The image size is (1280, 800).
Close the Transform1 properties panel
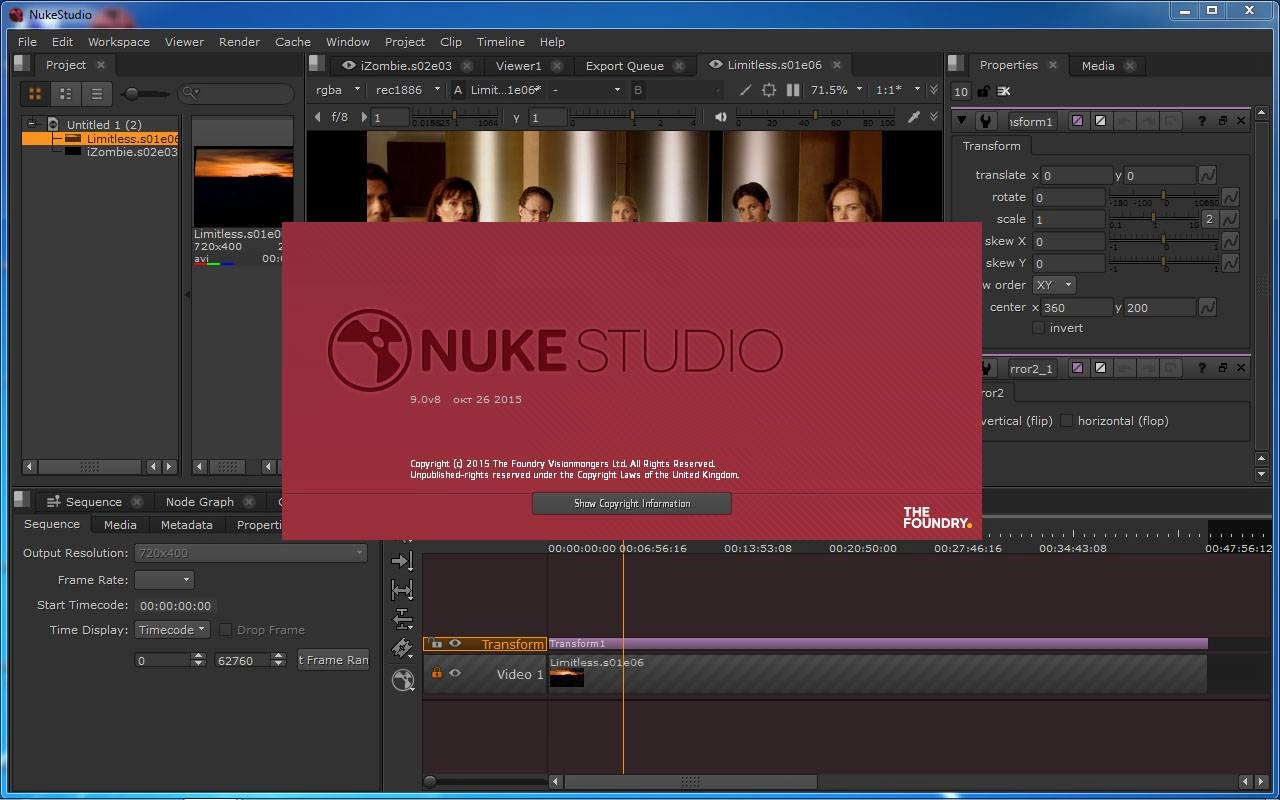[1241, 121]
